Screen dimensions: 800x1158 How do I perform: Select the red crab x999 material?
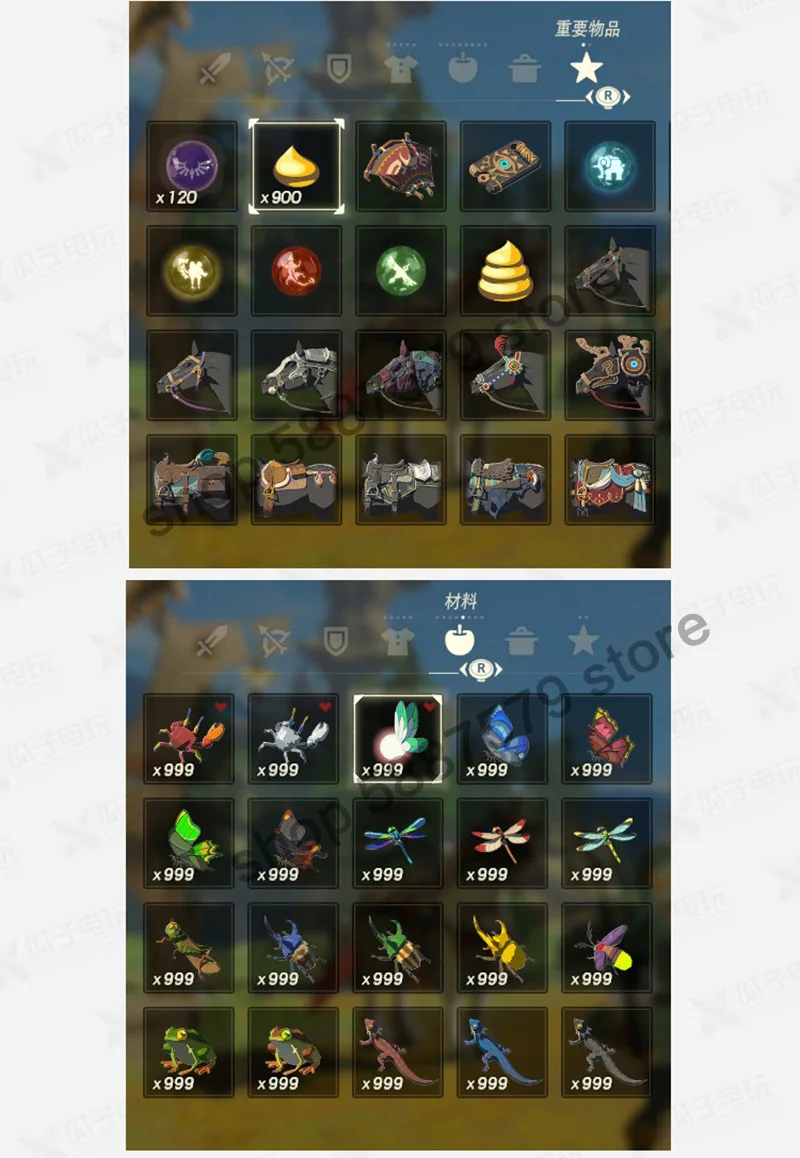(189, 739)
